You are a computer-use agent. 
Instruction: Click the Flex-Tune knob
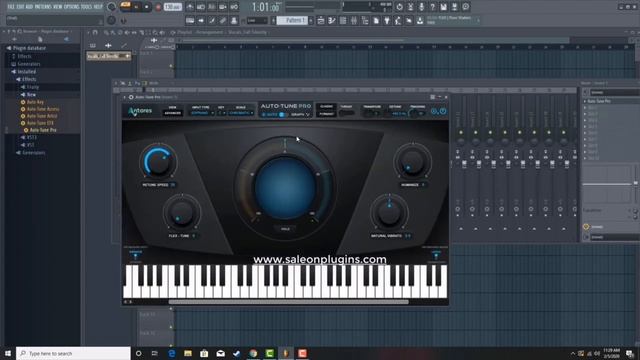[x=181, y=213]
